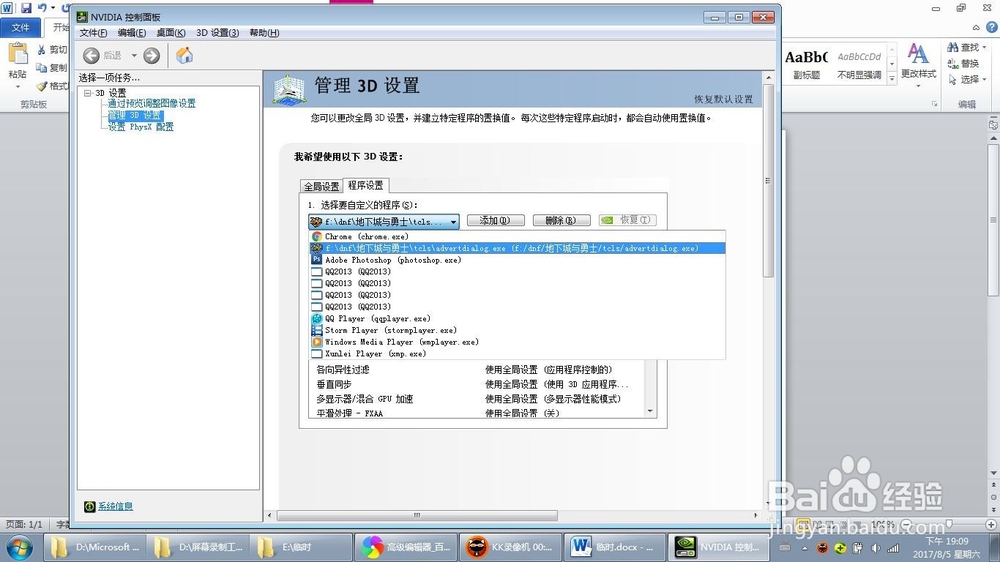Click 替换 in Word editing group
Screen dimensions: 1000x562
[x=964, y=63]
